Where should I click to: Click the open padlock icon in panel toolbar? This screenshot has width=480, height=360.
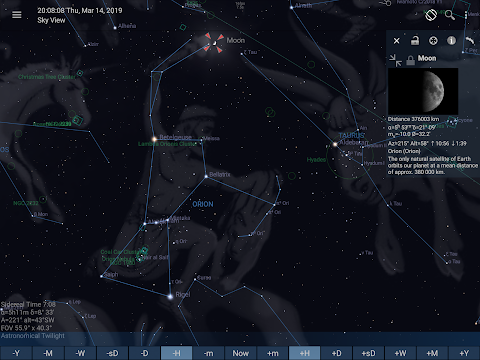tap(415, 41)
